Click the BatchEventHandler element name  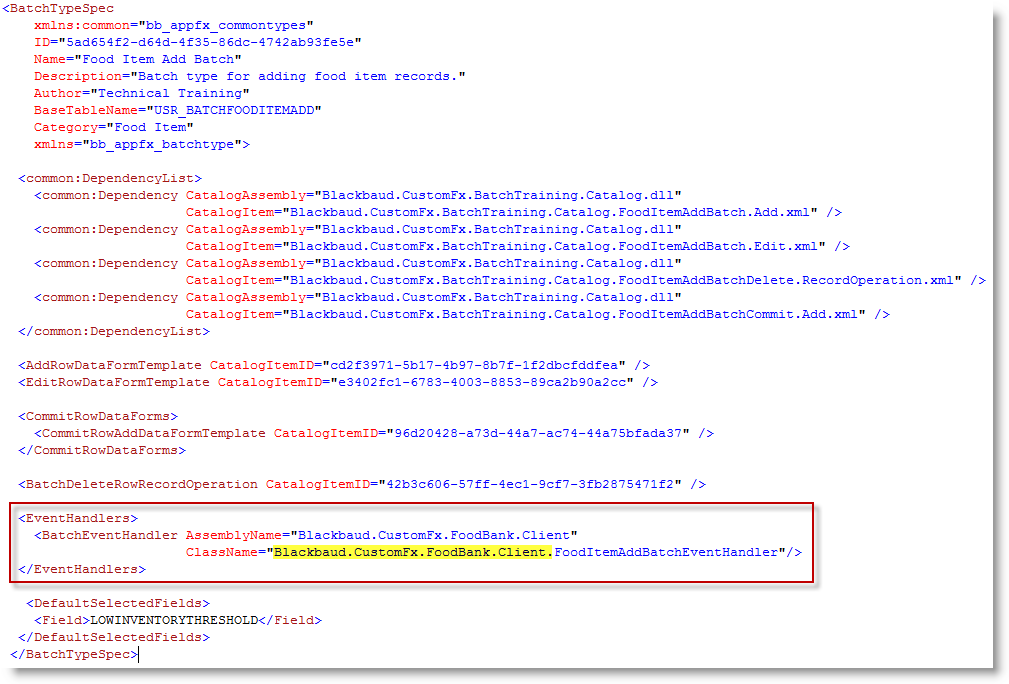[x=109, y=535]
